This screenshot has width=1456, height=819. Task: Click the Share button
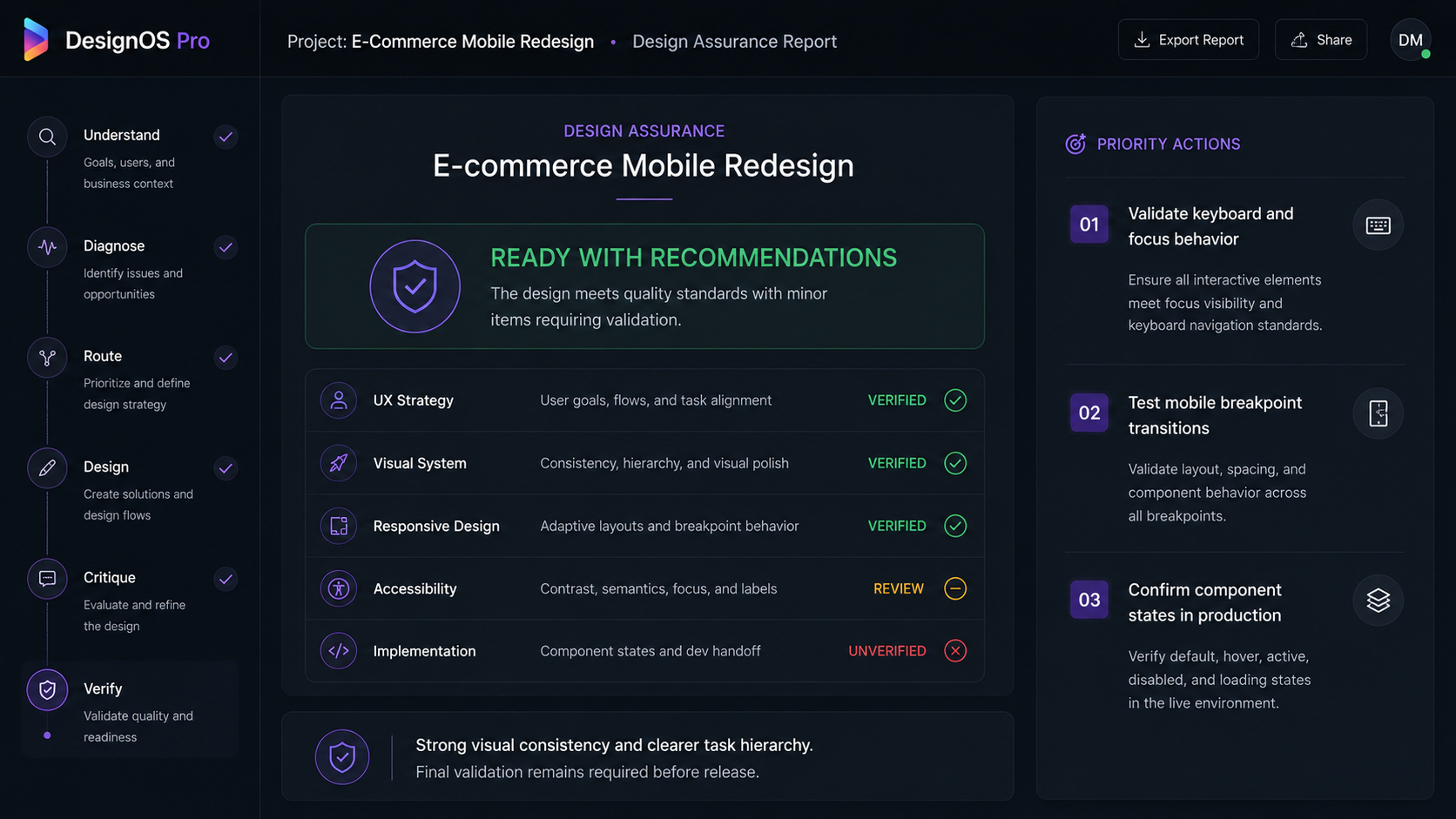click(x=1321, y=40)
